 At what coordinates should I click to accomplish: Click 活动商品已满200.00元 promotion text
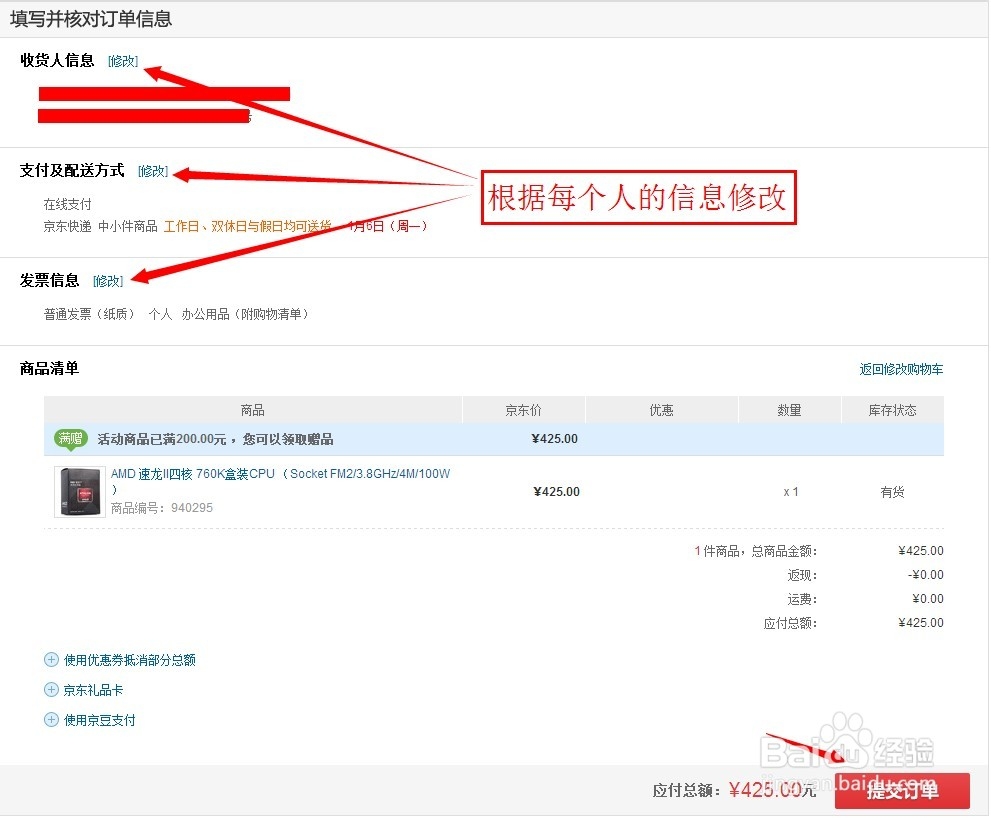click(216, 439)
